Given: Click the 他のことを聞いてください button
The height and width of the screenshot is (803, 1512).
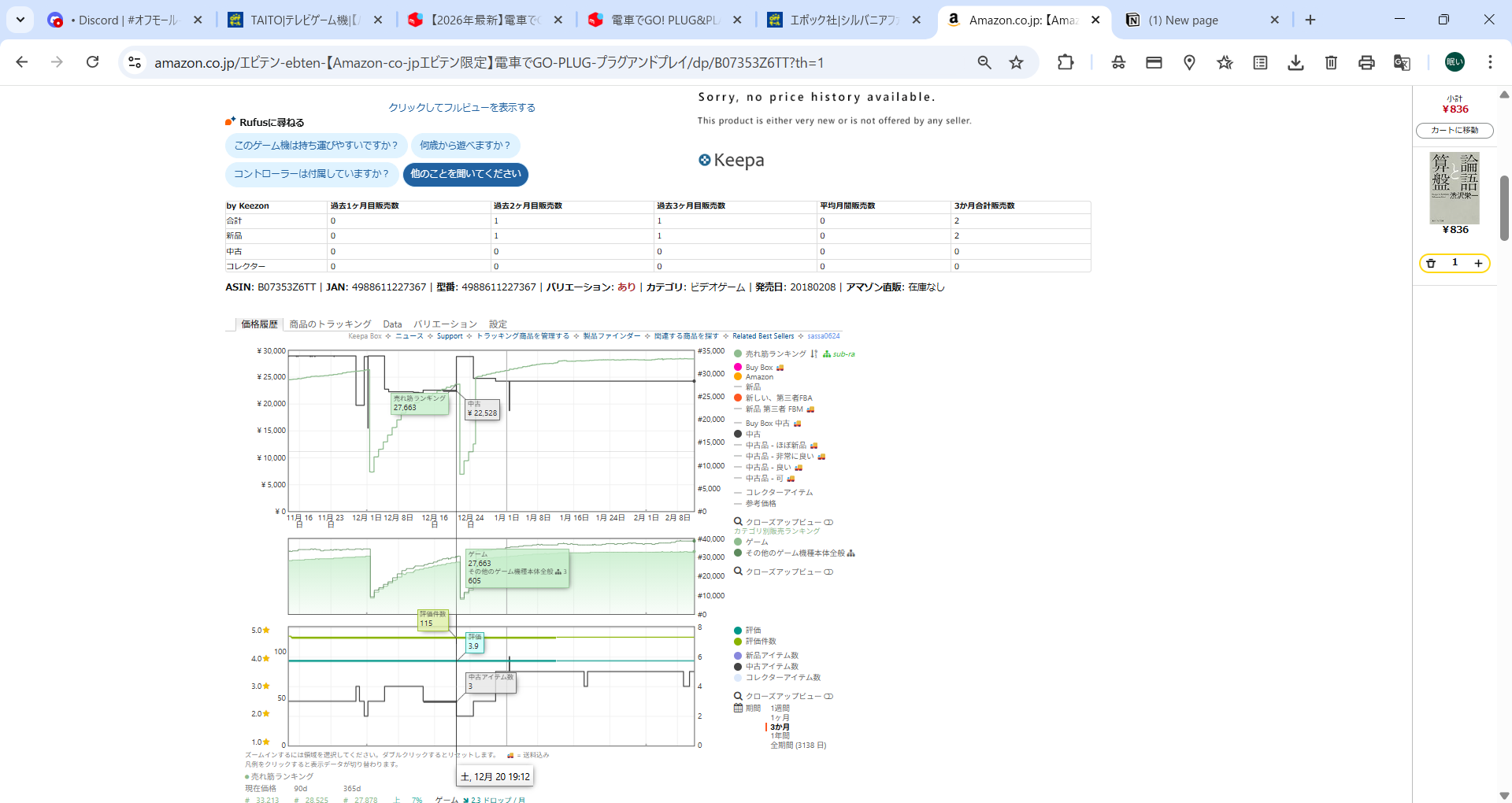Looking at the screenshot, I should click(465, 174).
